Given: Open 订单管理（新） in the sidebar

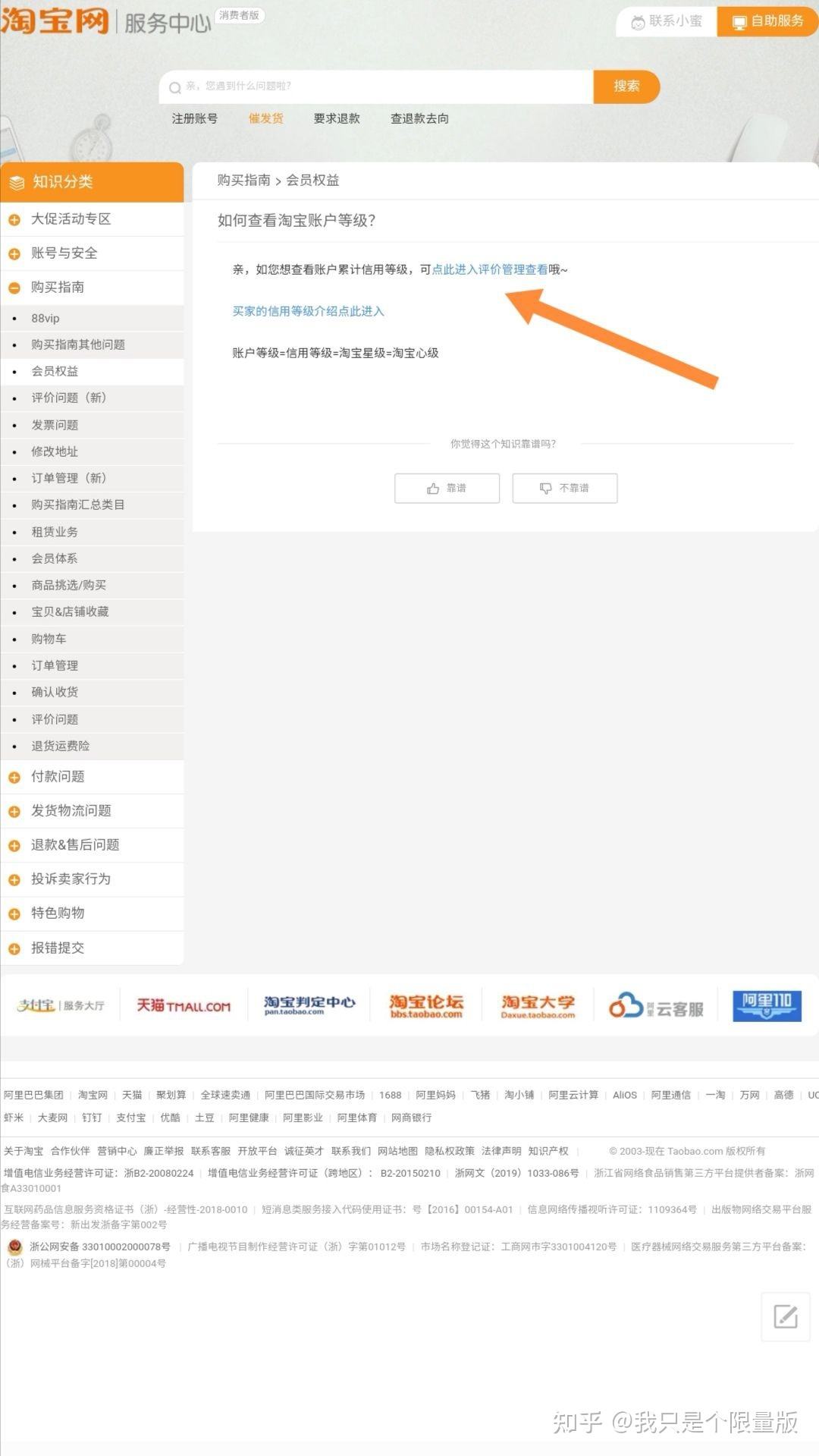Looking at the screenshot, I should click(92, 478).
